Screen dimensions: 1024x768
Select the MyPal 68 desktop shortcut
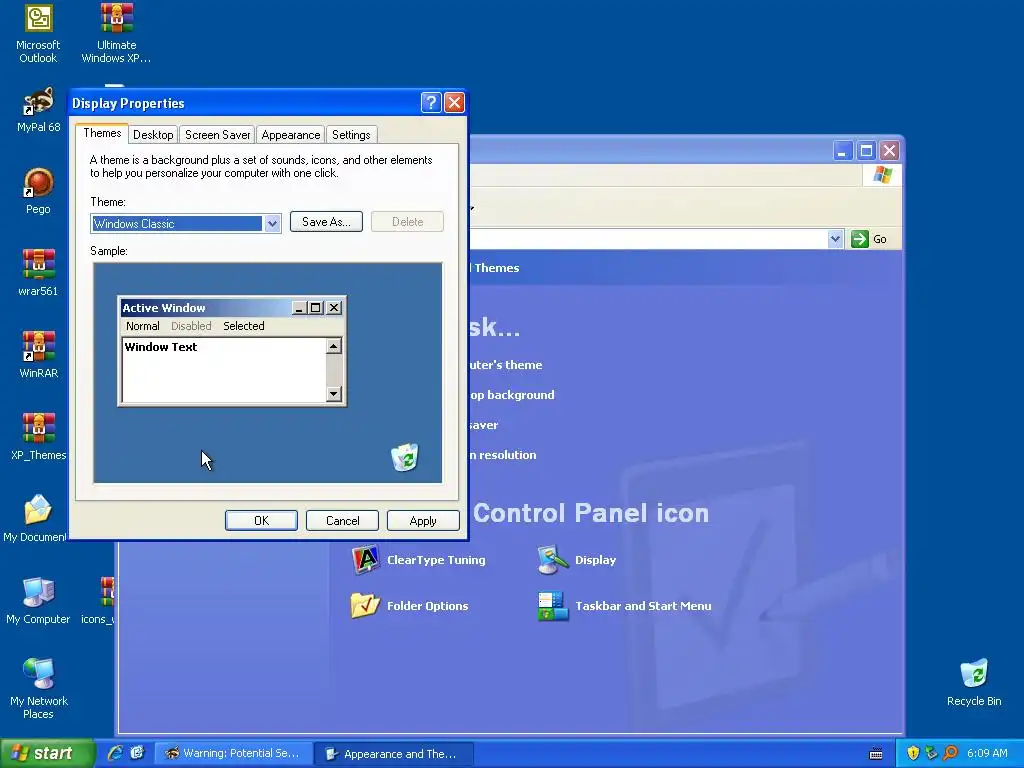(x=39, y=110)
